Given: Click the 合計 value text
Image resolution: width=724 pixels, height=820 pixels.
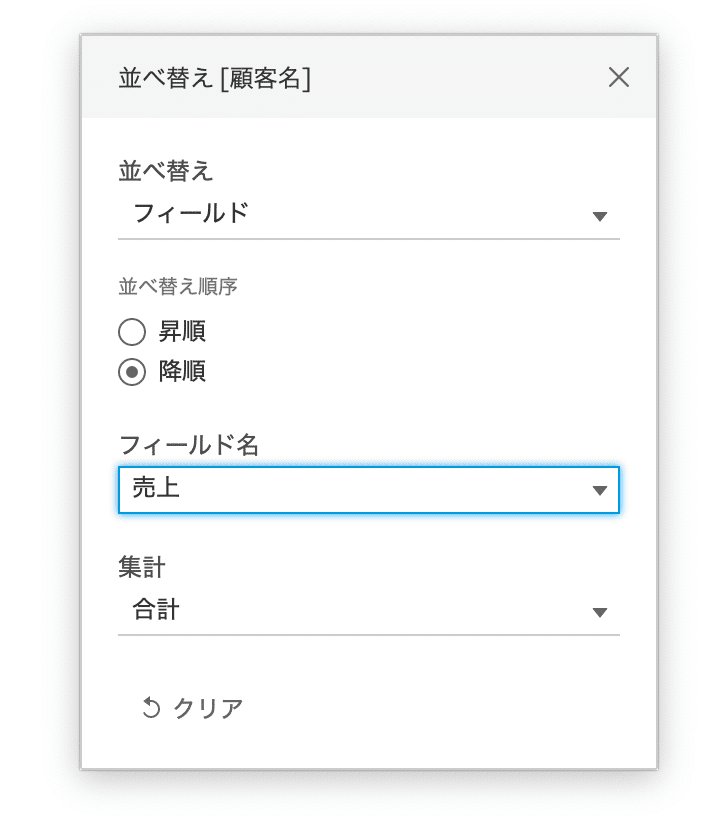Looking at the screenshot, I should 156,609.
